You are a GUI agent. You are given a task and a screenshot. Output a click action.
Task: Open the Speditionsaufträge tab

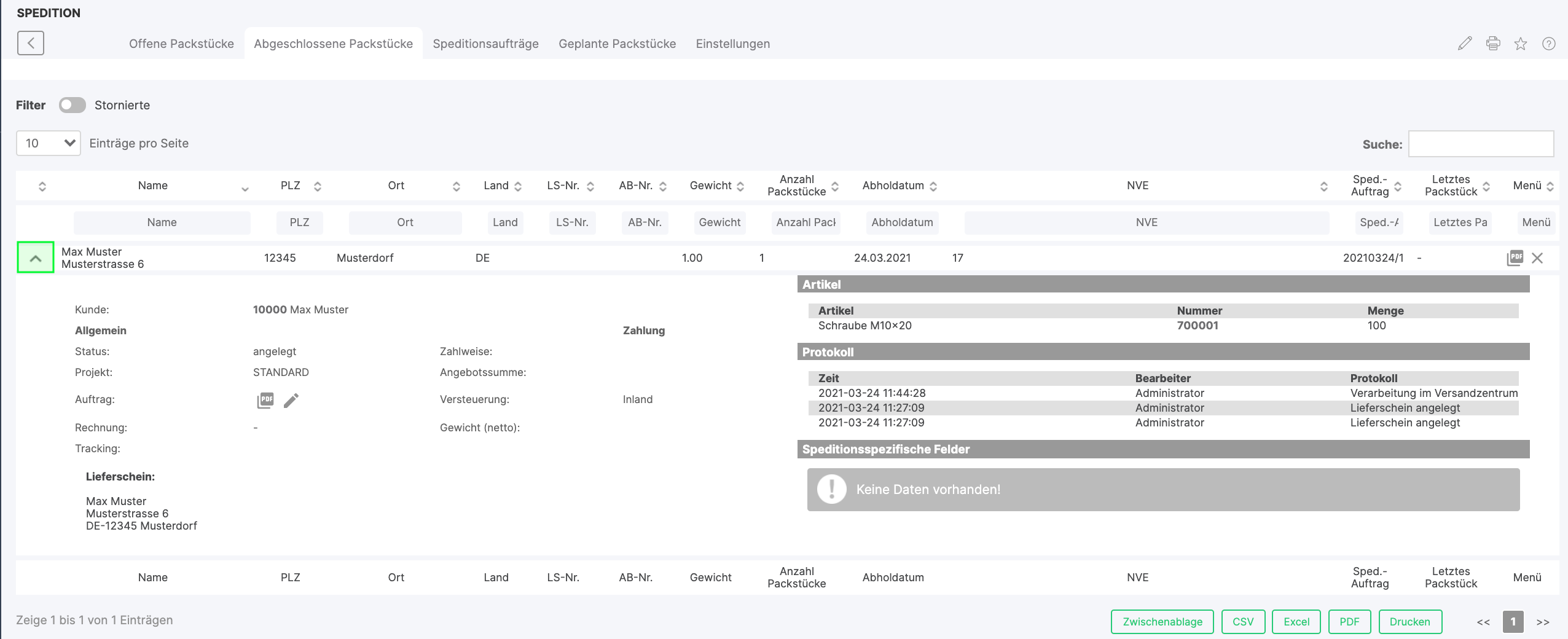pyautogui.click(x=485, y=44)
